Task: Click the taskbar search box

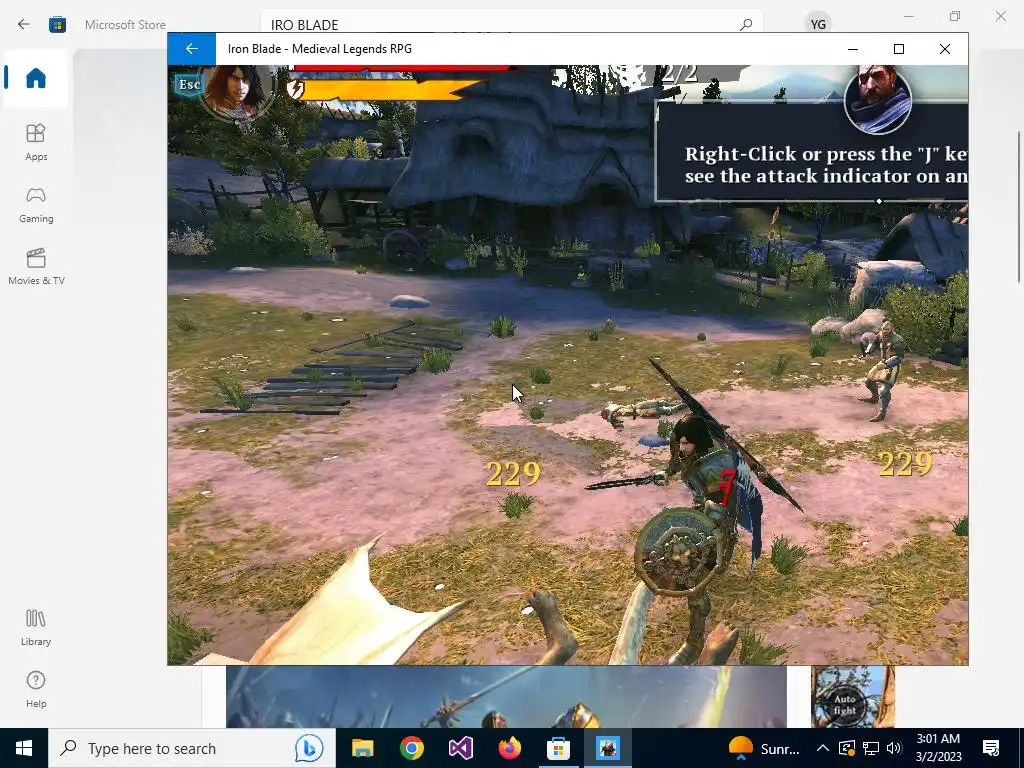Action: click(x=191, y=748)
